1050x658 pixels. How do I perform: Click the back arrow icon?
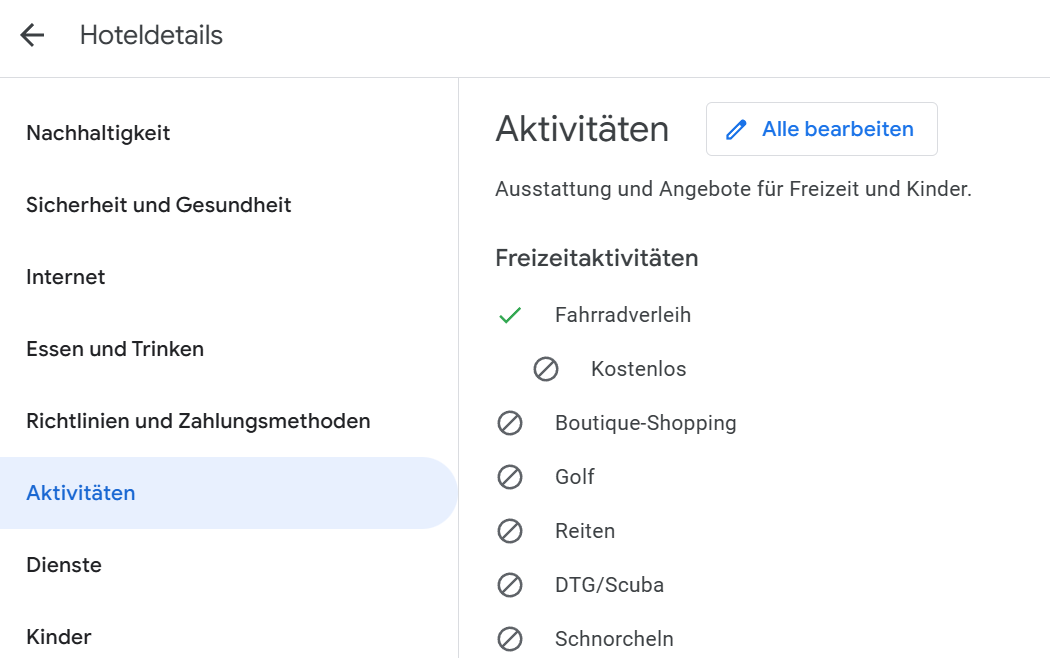32,36
